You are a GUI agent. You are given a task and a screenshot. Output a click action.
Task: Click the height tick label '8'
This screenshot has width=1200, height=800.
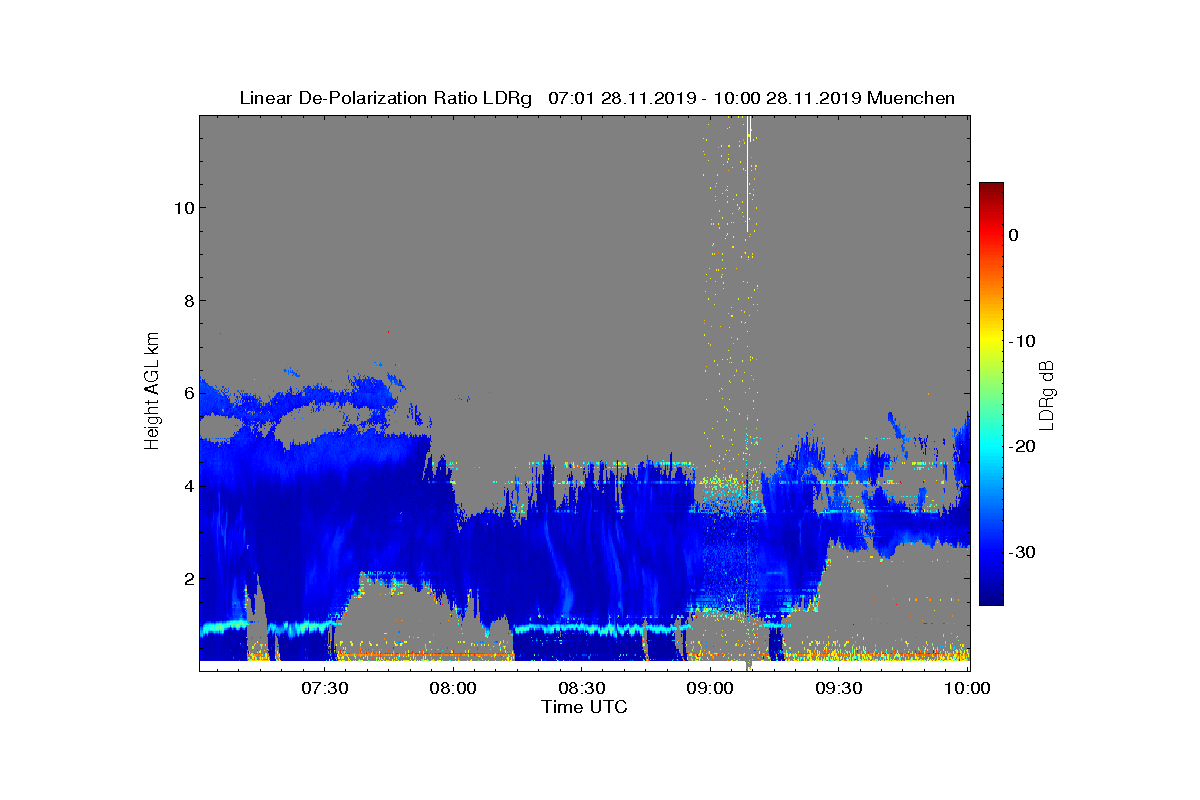click(x=187, y=301)
